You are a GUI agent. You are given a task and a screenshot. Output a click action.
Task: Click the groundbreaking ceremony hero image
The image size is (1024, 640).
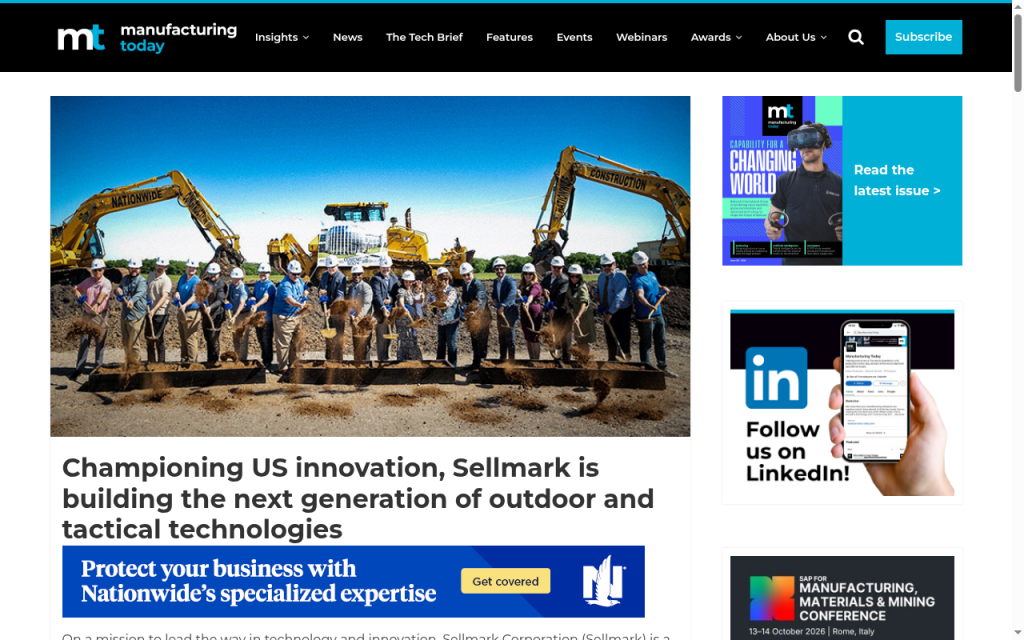point(370,266)
